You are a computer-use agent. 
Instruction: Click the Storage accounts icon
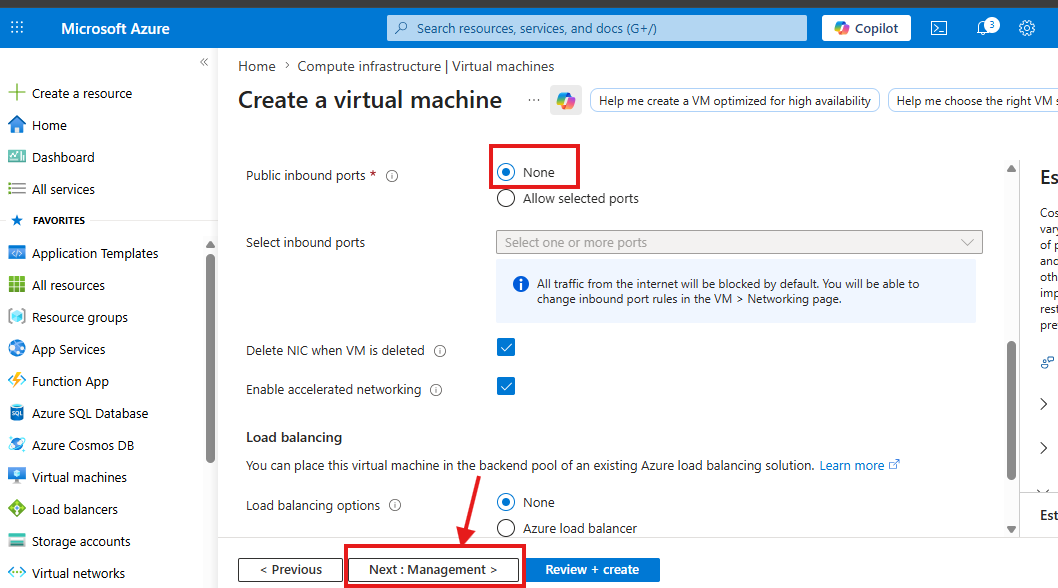click(17, 541)
